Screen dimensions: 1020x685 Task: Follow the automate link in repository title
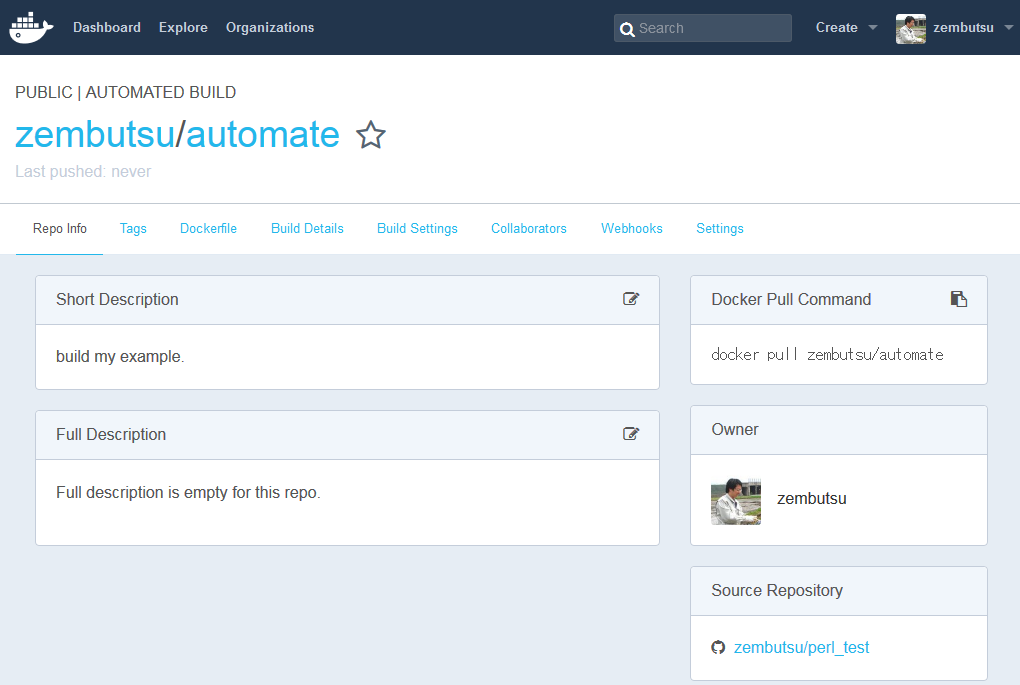tap(263, 135)
